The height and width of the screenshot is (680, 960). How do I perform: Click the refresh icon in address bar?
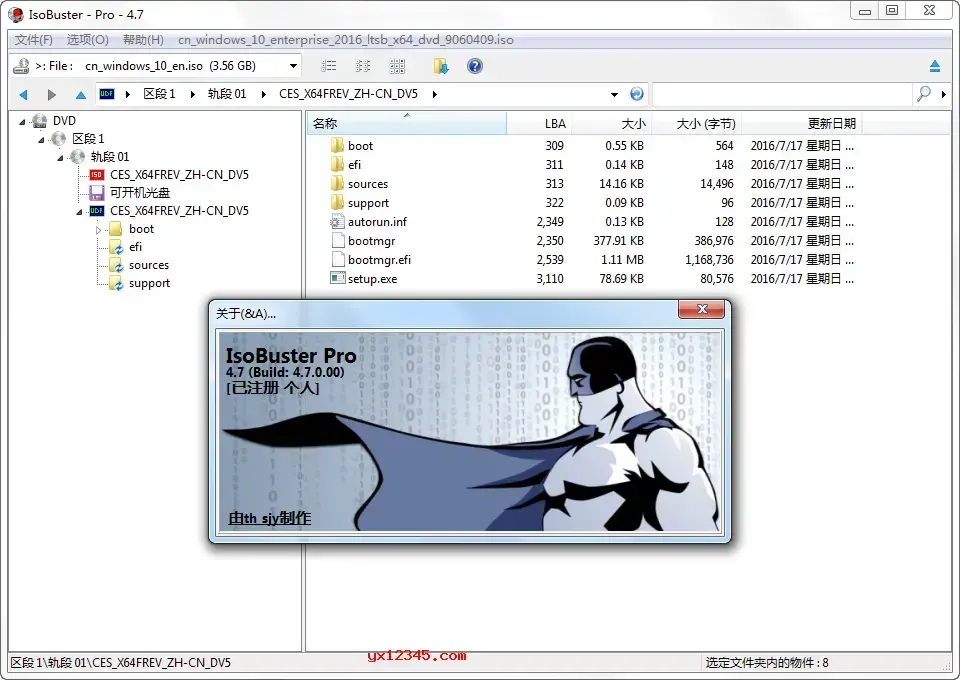tap(637, 94)
